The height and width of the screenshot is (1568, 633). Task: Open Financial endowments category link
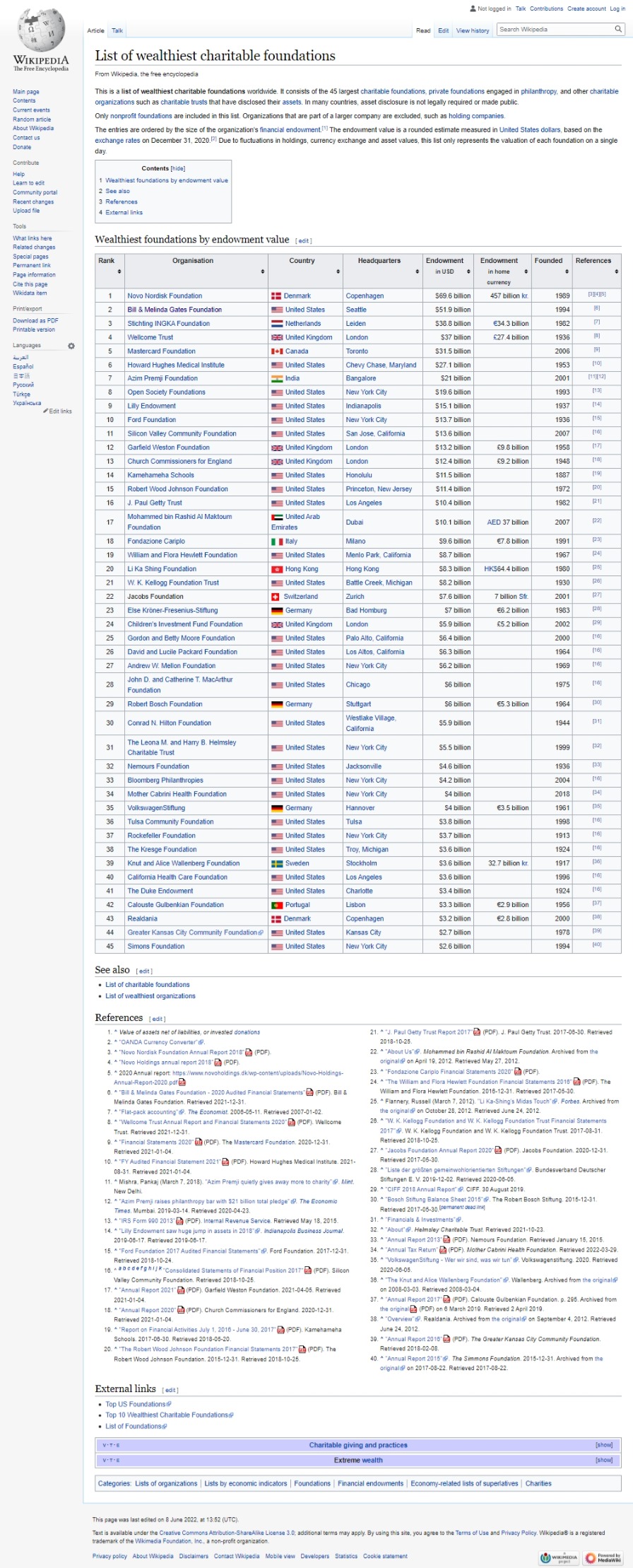tap(370, 1483)
